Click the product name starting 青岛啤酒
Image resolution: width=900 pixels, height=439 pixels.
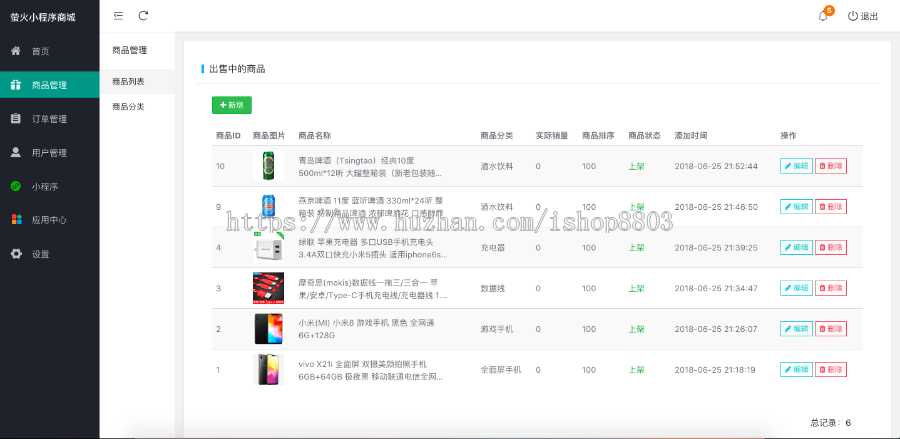tap(370, 166)
